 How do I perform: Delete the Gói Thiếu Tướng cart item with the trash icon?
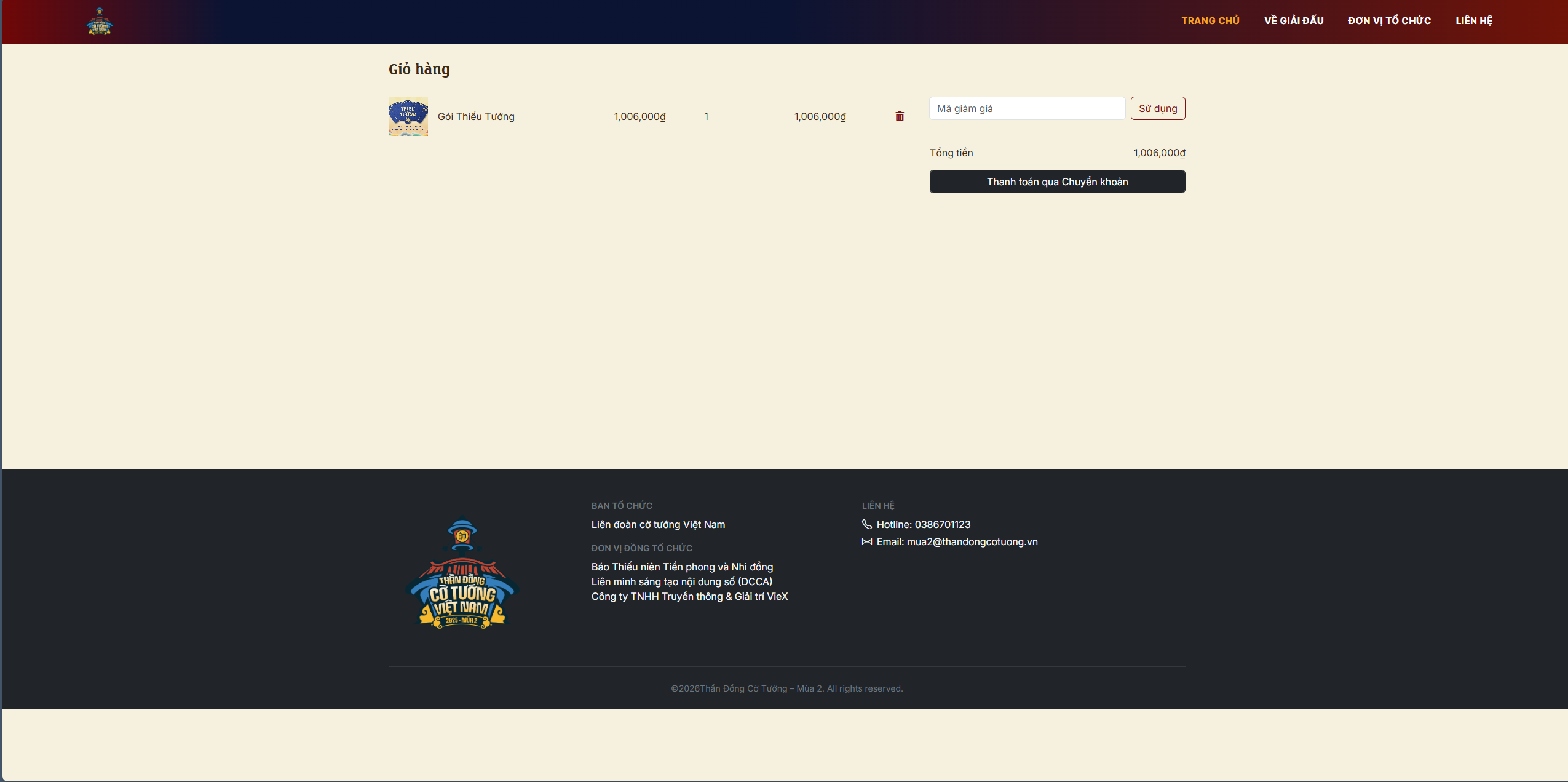[900, 116]
